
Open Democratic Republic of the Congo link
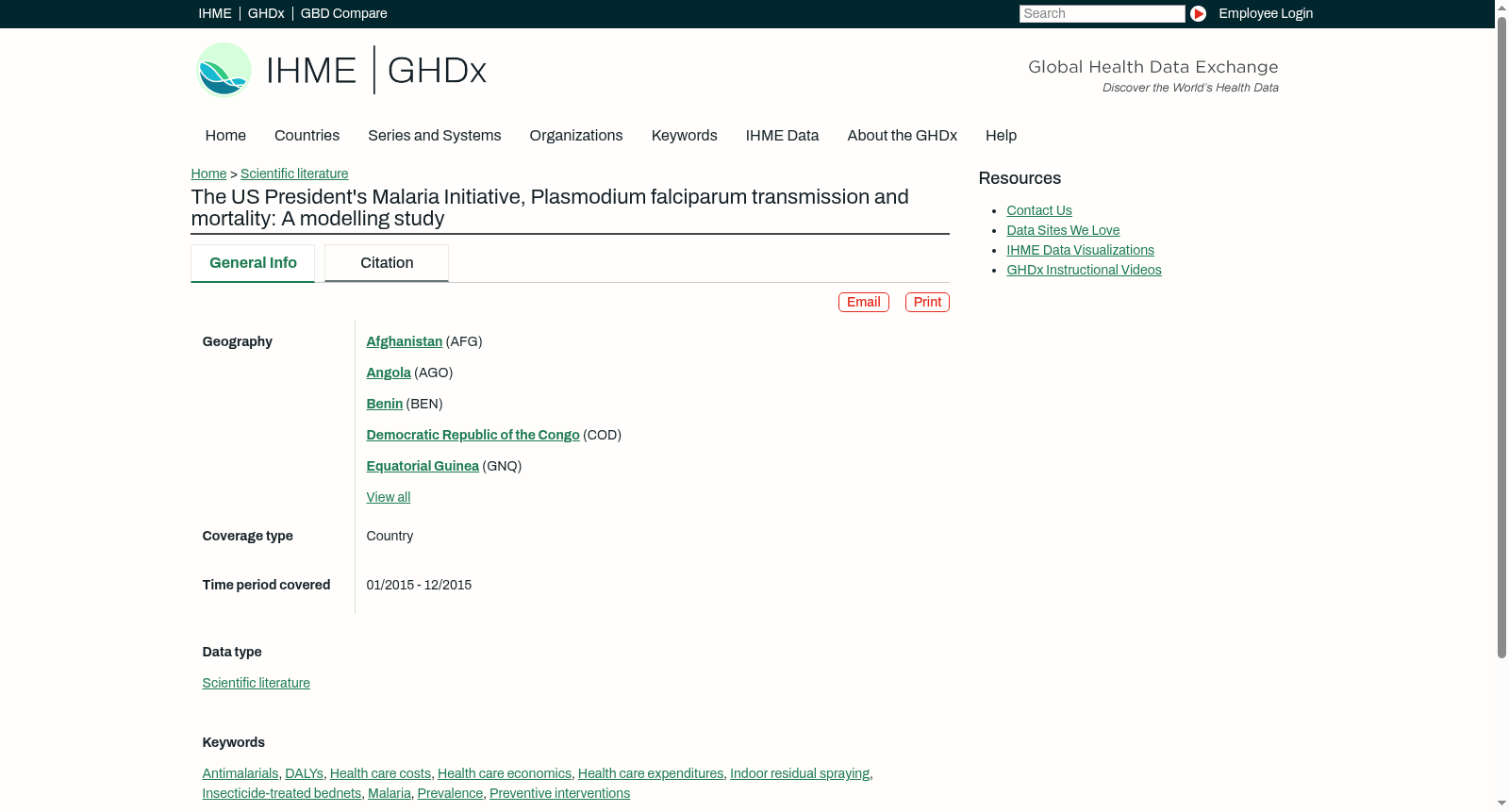coord(473,435)
